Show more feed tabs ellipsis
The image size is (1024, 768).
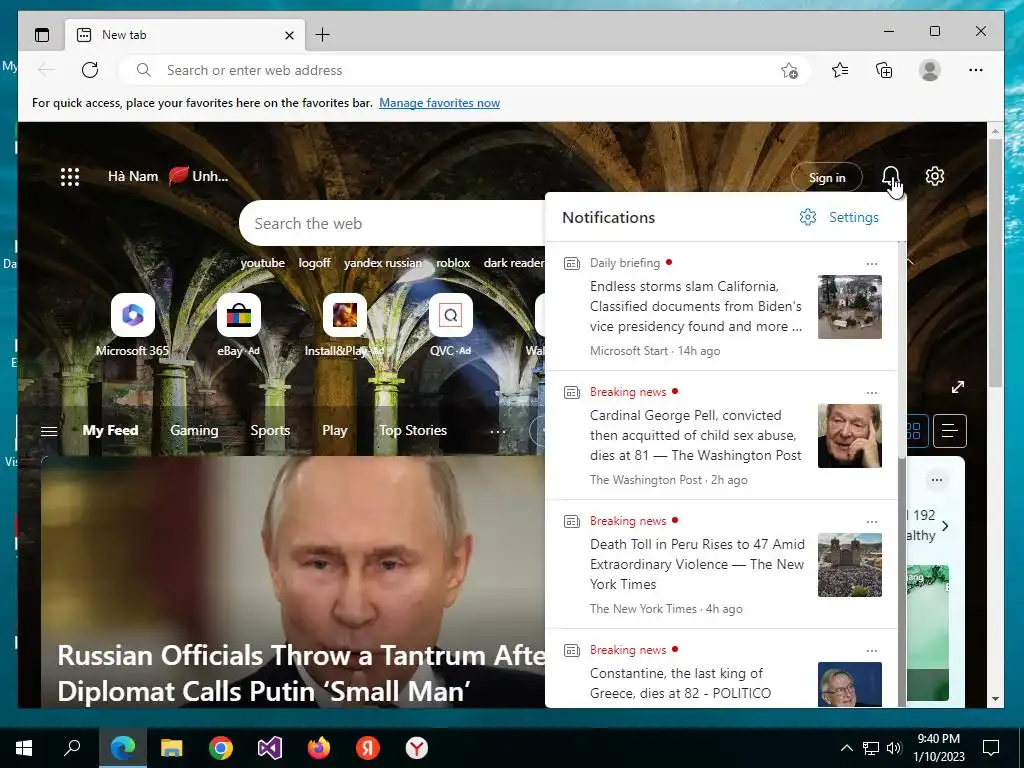point(498,431)
